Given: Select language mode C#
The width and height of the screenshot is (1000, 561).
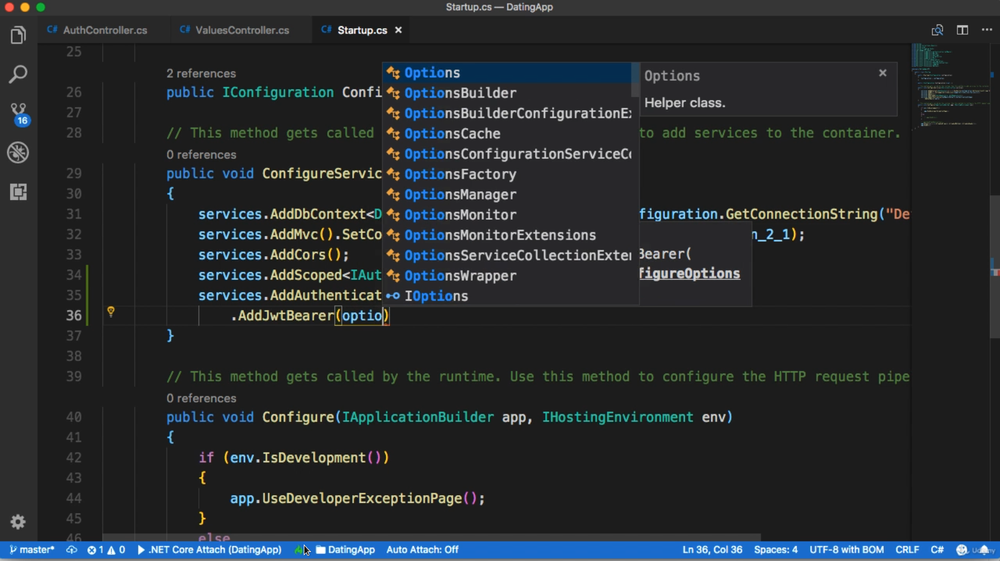Looking at the screenshot, I should click(937, 550).
